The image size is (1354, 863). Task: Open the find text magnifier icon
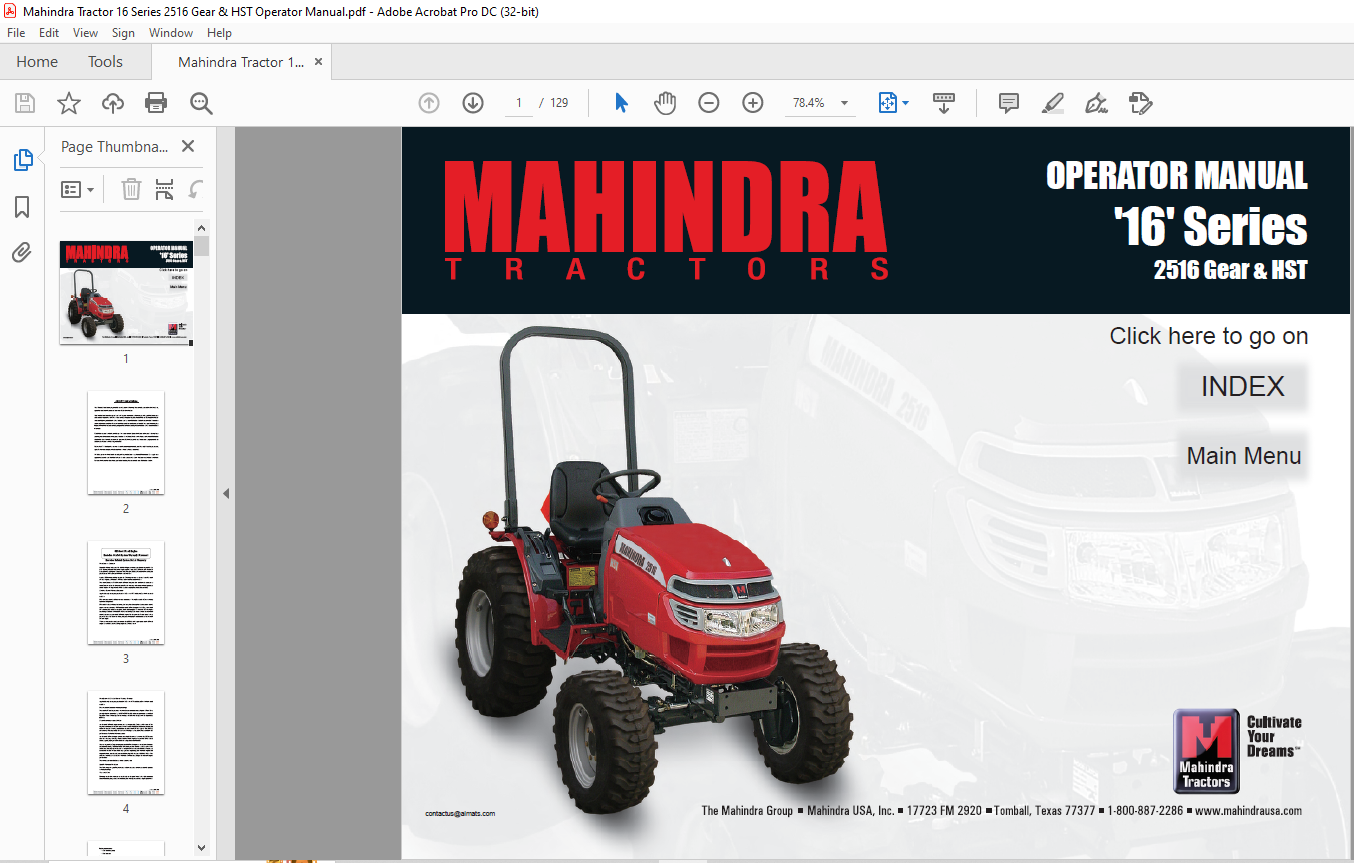pos(201,103)
